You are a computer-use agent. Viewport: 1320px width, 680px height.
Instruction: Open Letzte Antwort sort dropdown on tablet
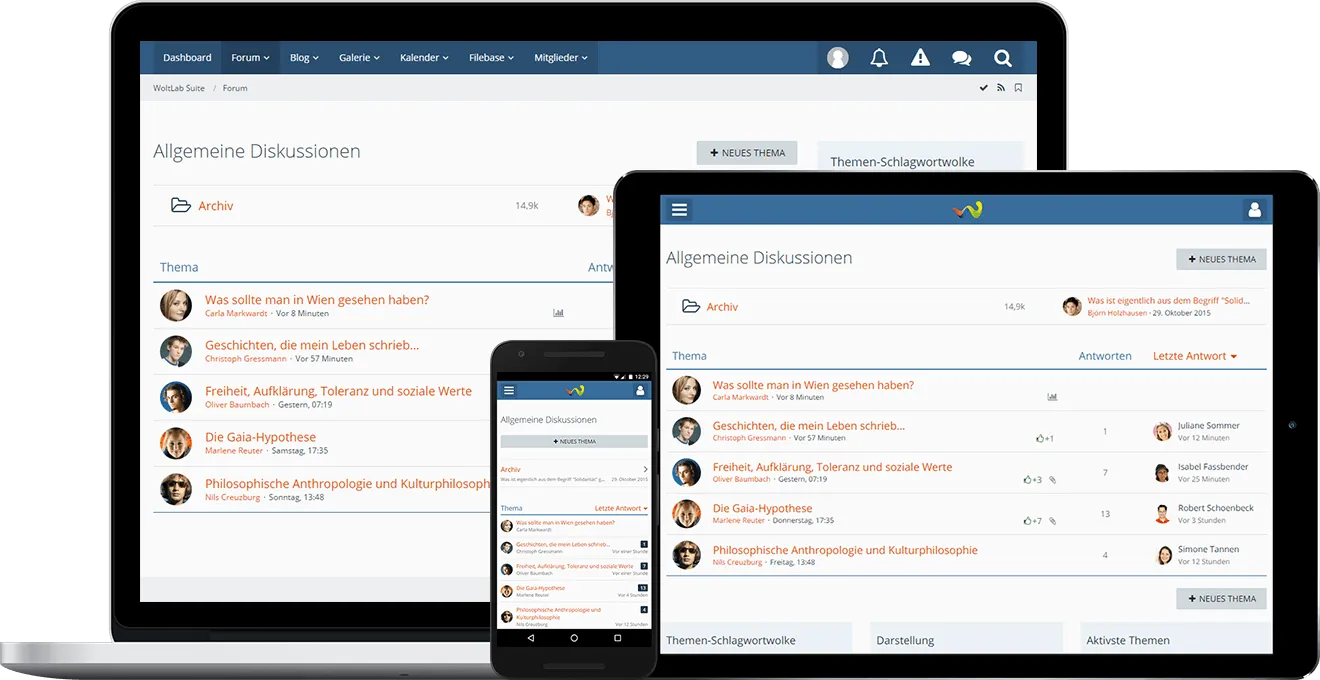(x=1195, y=356)
